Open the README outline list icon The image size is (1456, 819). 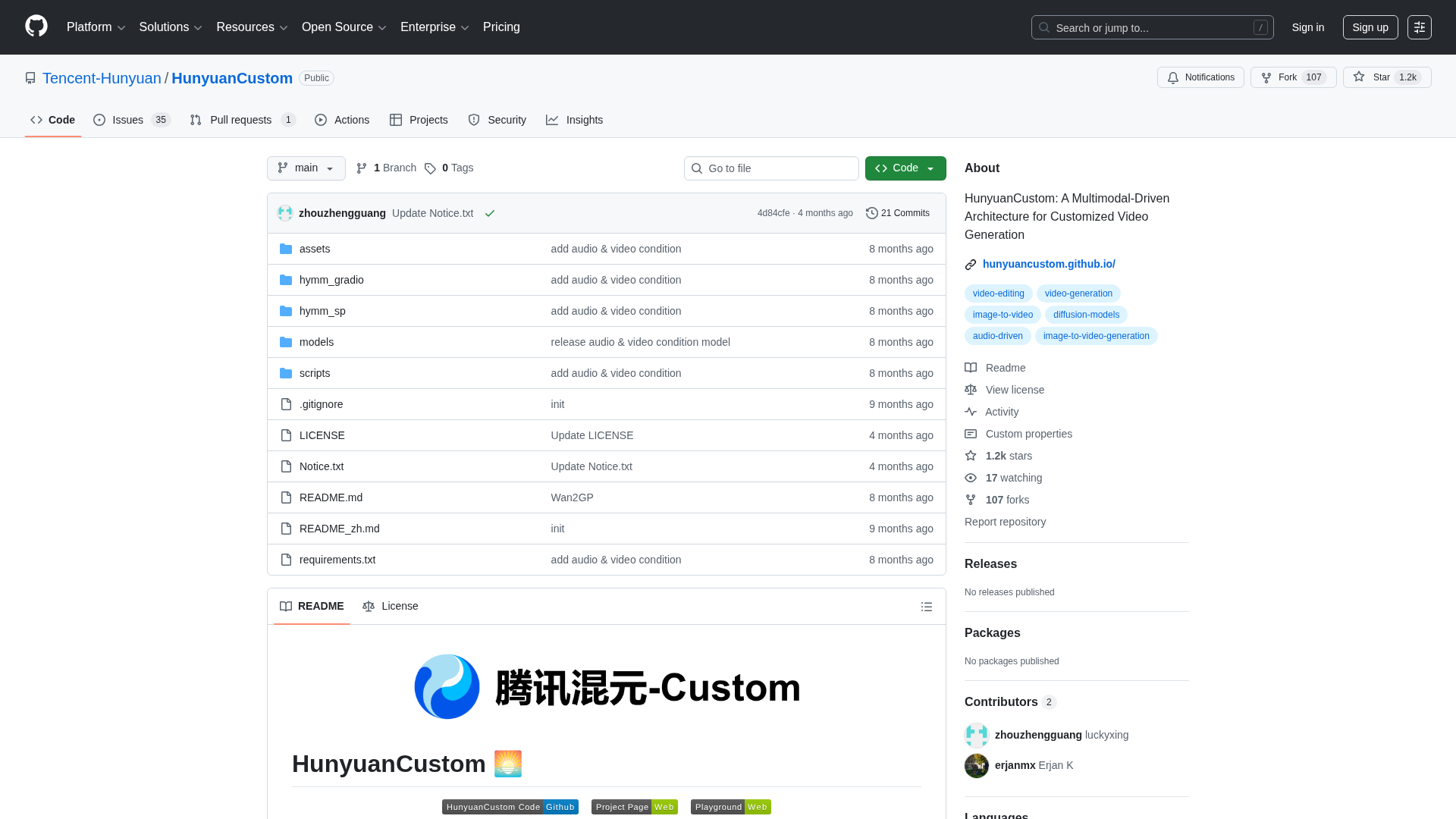[926, 607]
